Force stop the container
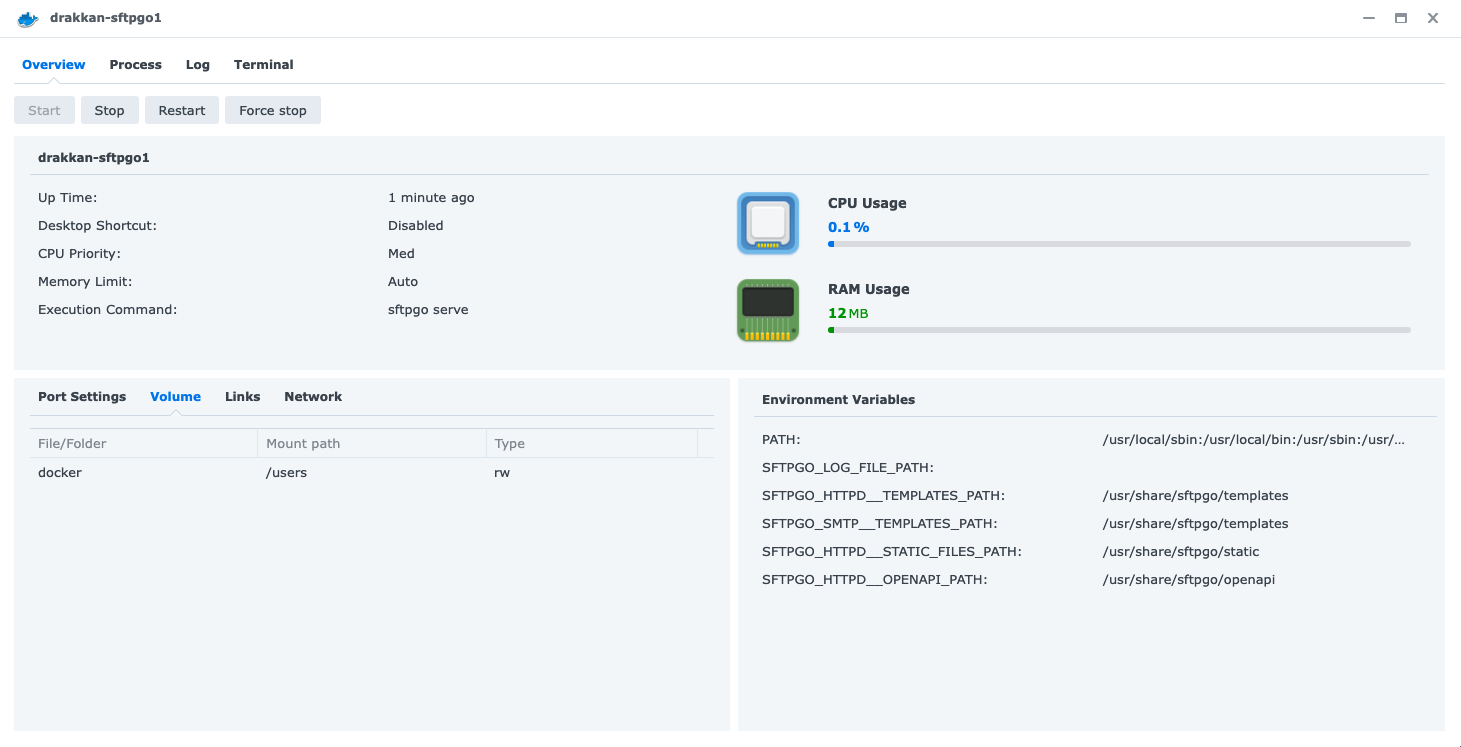This screenshot has width=1461, height=747. coord(273,110)
